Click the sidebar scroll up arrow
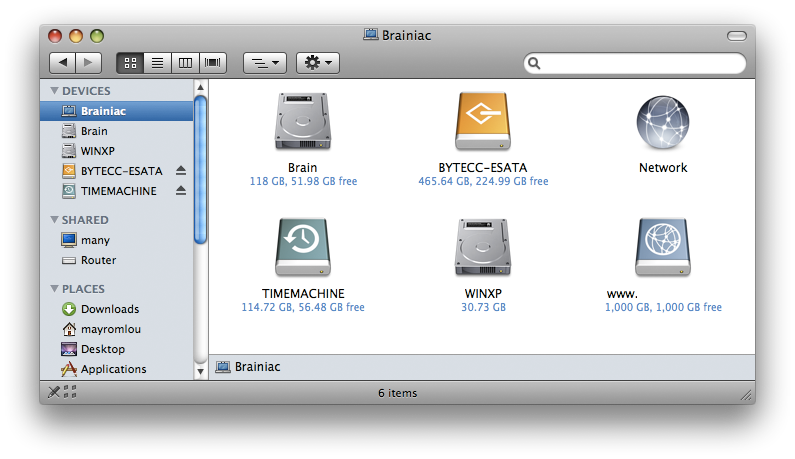The width and height of the screenshot is (795, 459). coord(200,87)
